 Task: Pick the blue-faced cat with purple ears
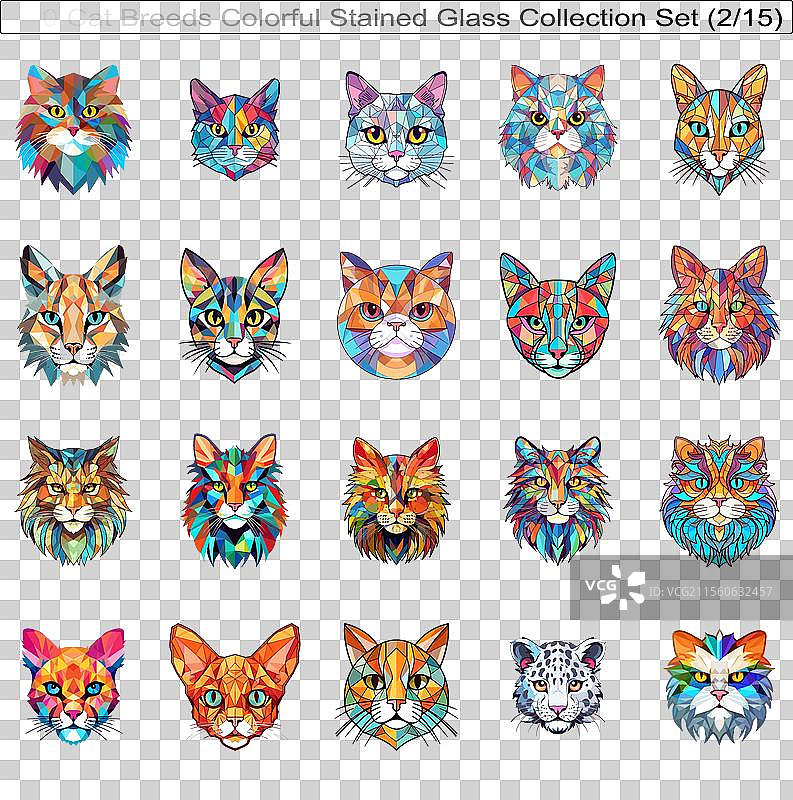pyautogui.click(x=235, y=129)
